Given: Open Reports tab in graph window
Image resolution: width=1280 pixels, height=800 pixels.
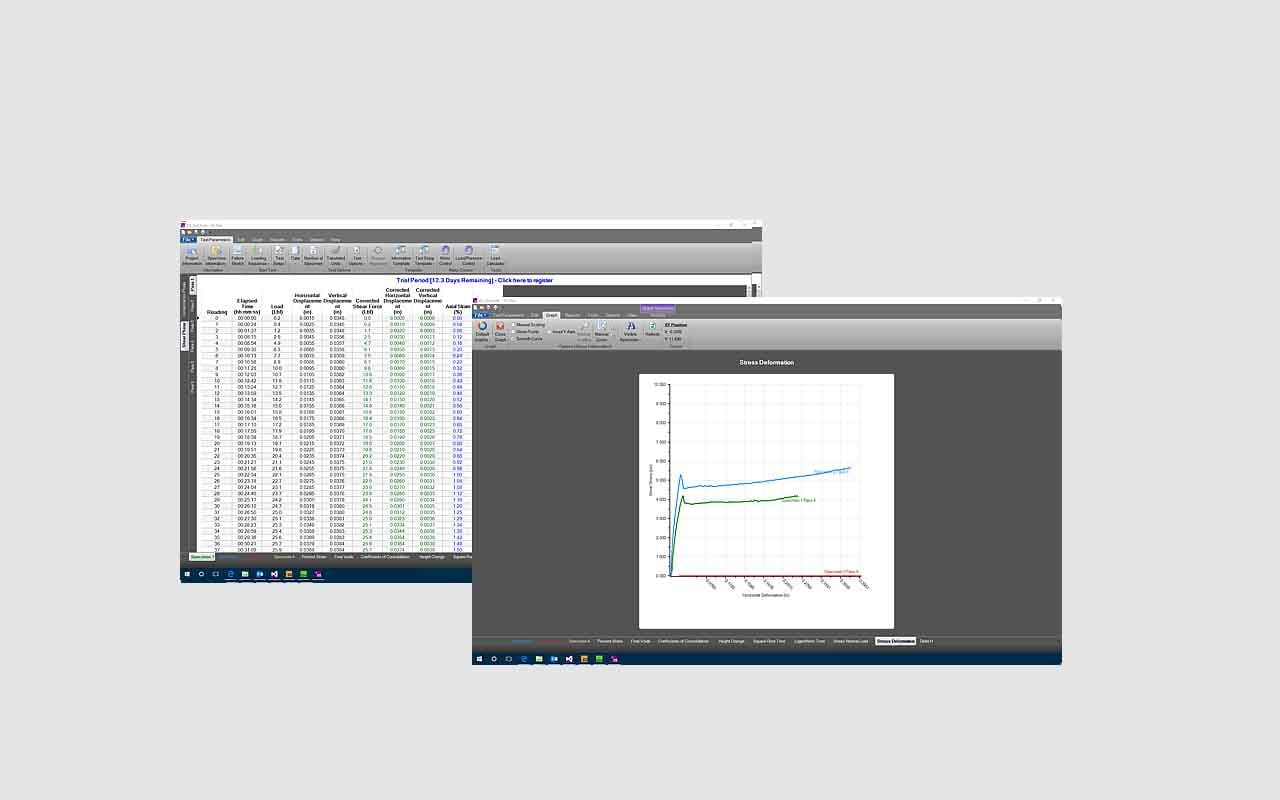Looking at the screenshot, I should click(x=572, y=315).
